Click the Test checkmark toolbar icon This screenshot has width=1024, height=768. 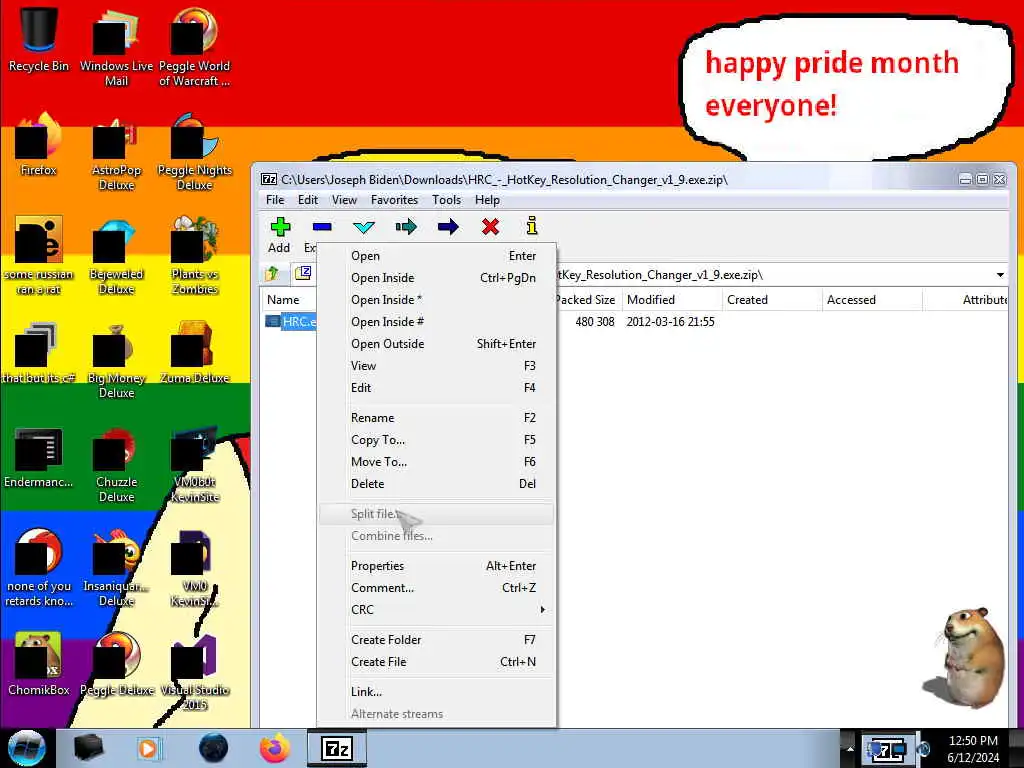[364, 227]
